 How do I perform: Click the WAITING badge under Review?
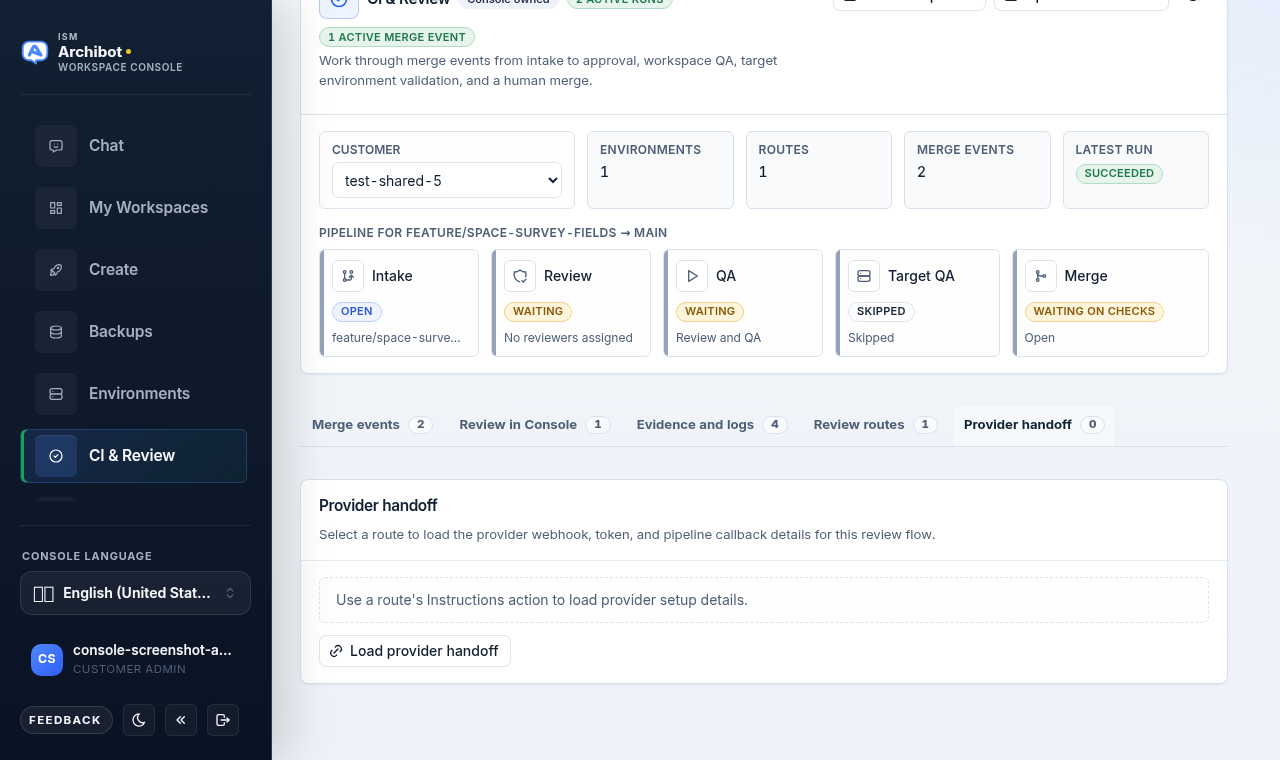click(538, 312)
